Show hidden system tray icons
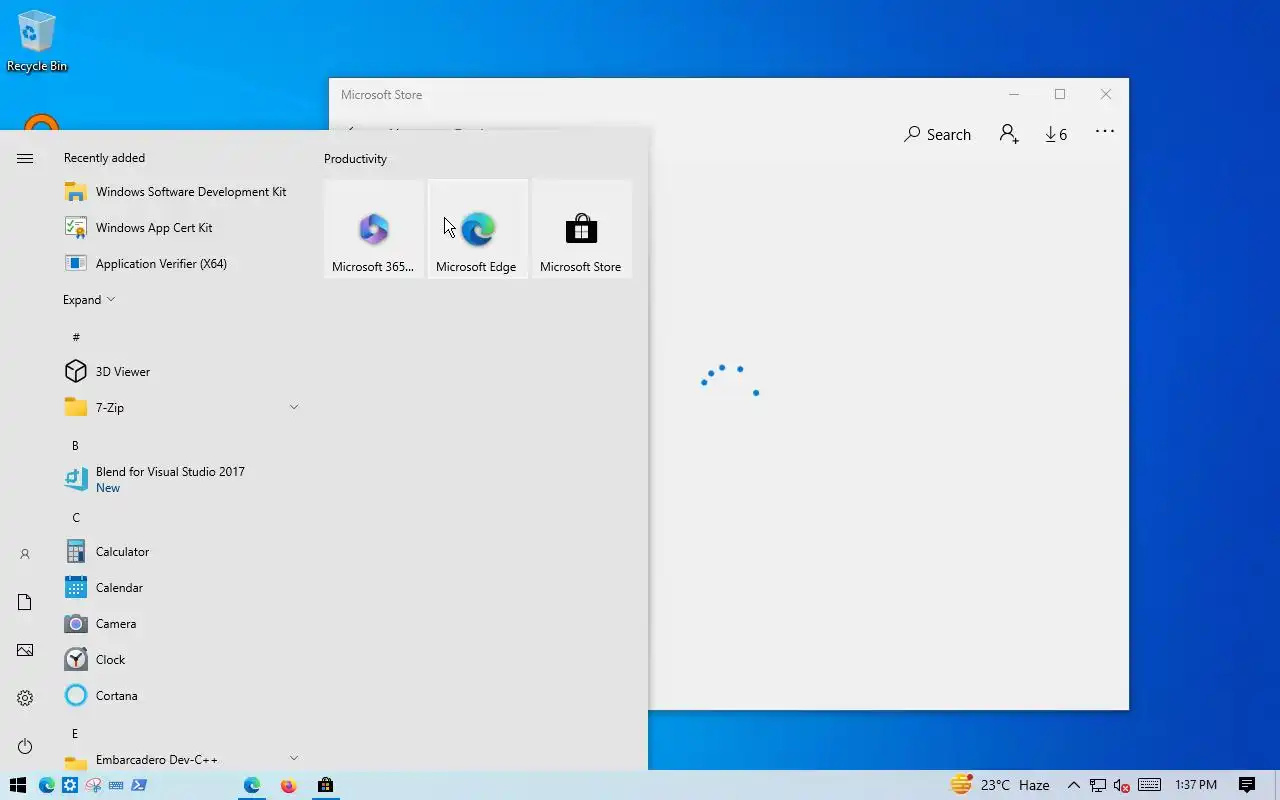The width and height of the screenshot is (1280, 800). (1074, 785)
